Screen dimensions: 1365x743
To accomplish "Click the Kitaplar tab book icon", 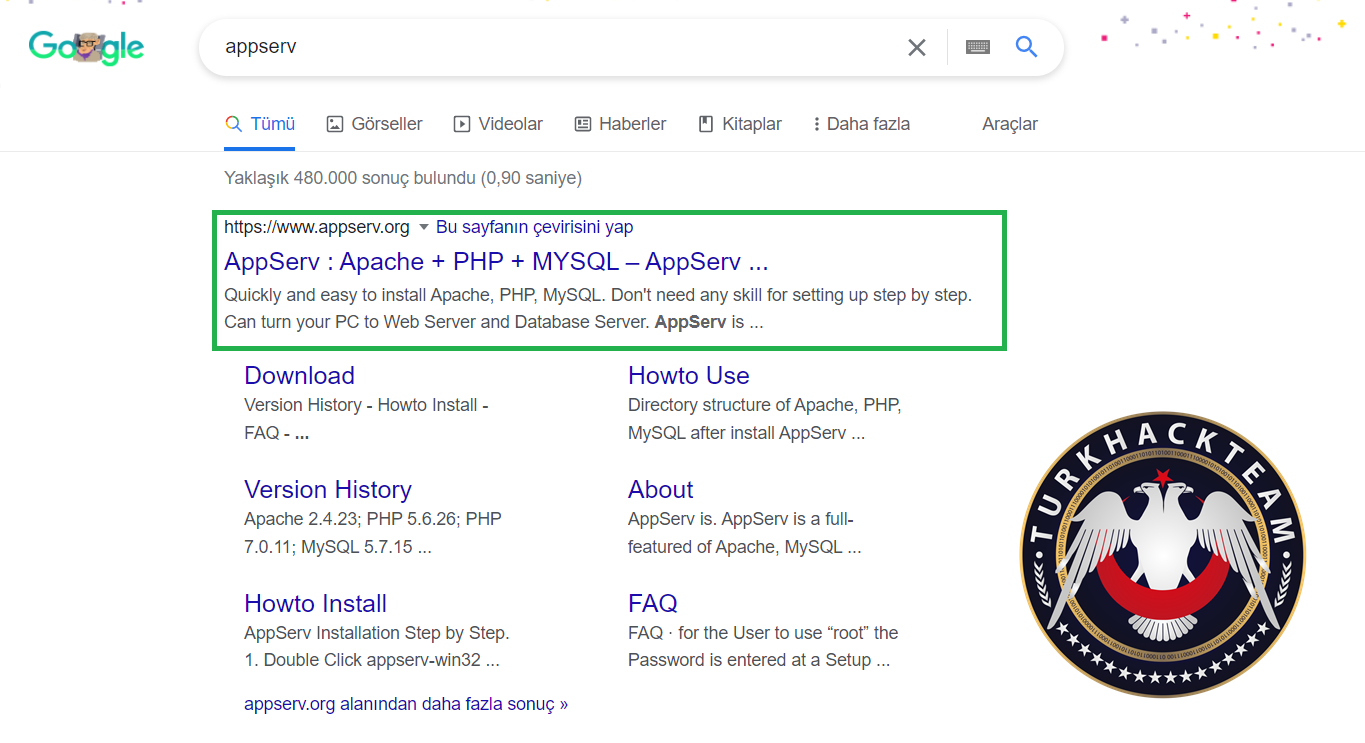I will pos(706,124).
